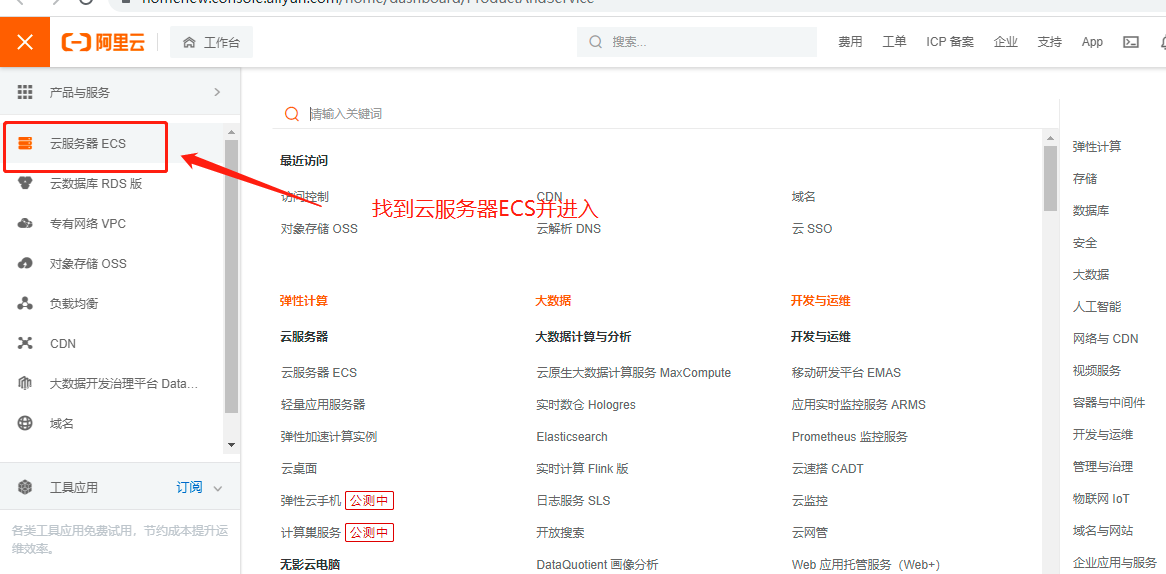Click the Alibaba Cloud logo

(x=103, y=42)
